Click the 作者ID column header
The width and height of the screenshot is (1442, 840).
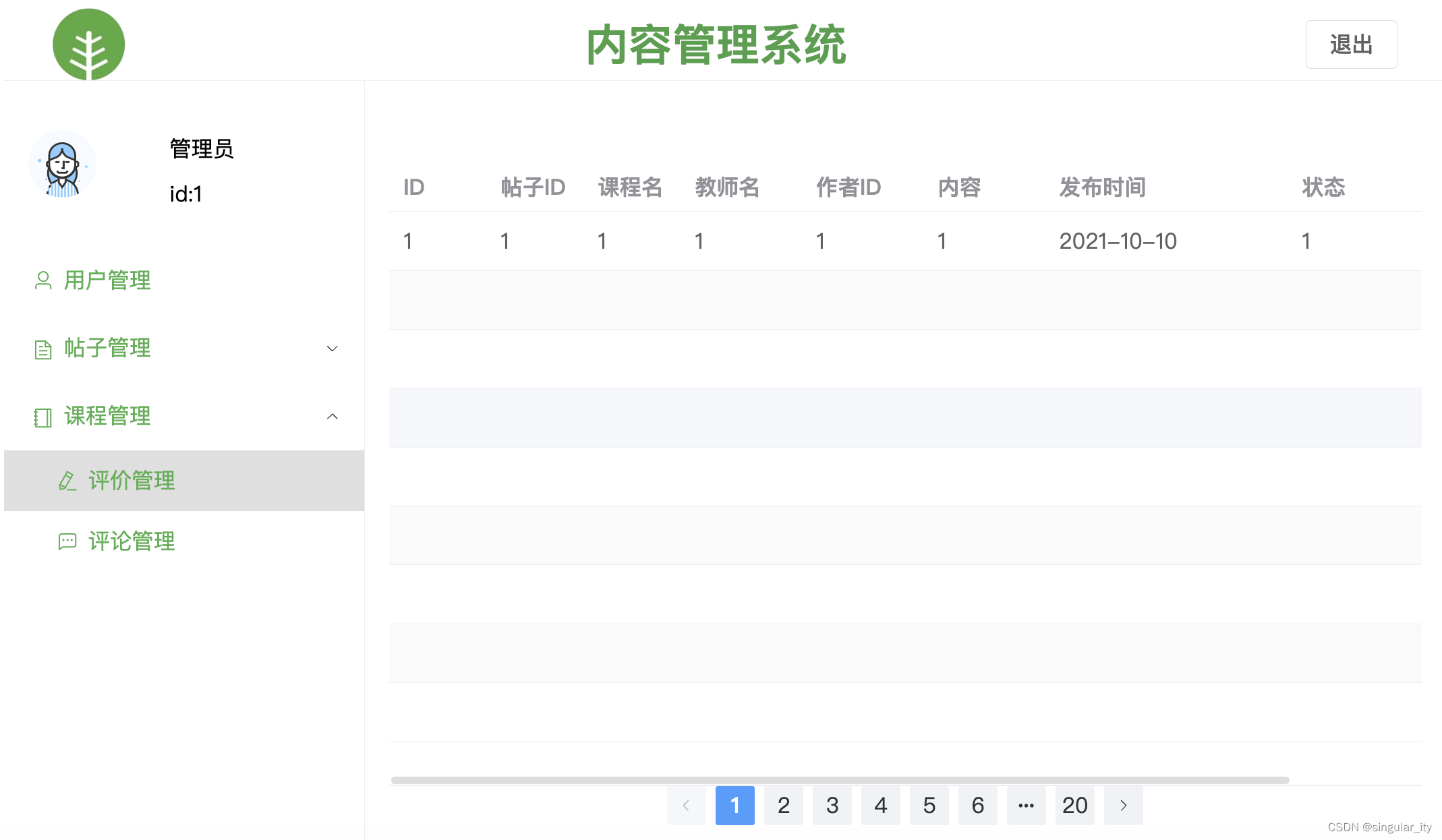[848, 187]
